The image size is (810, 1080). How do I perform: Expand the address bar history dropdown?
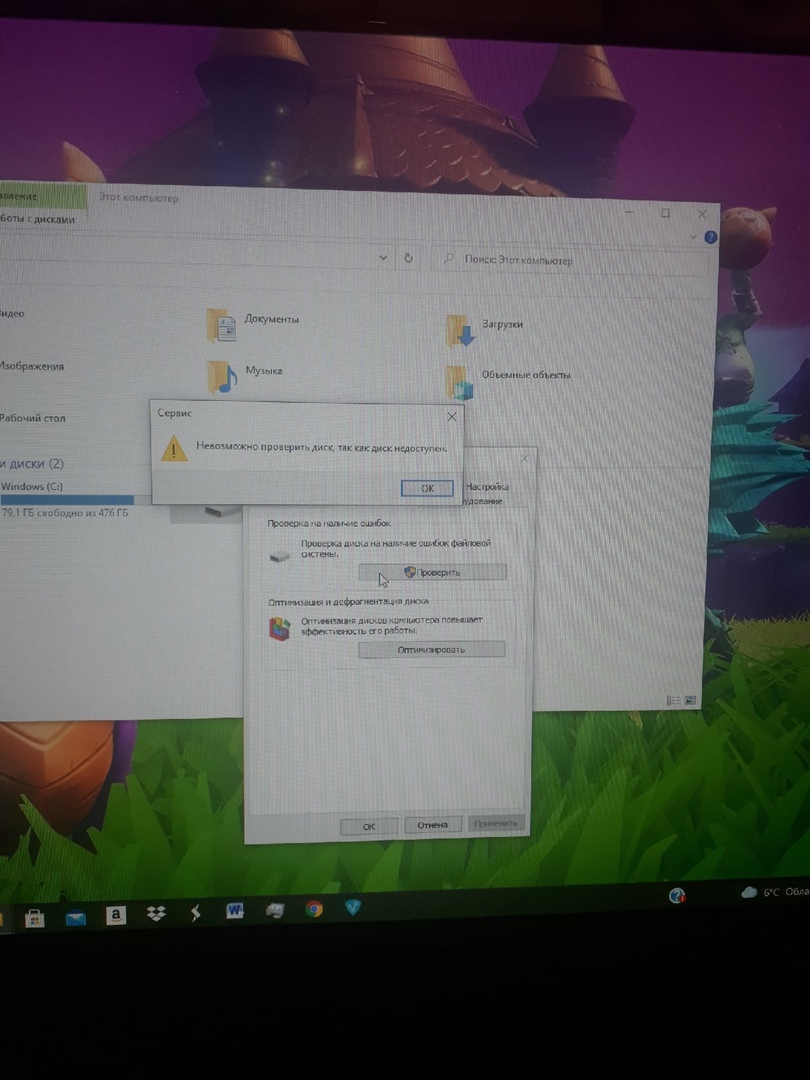[x=383, y=258]
